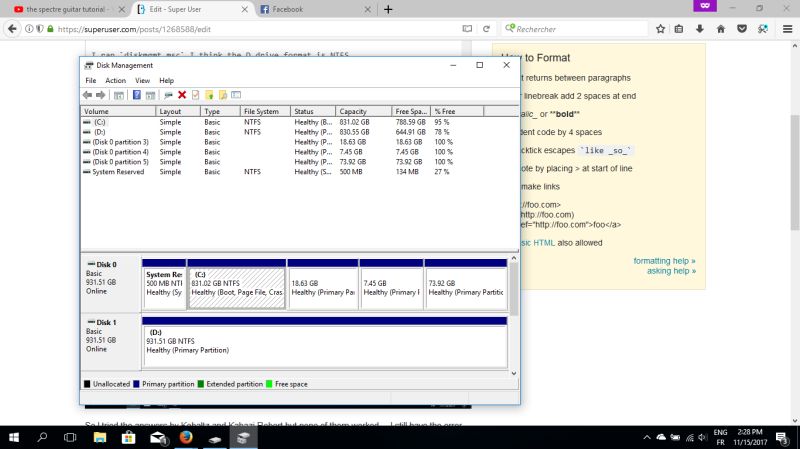Screen dimensions: 800x449
Task: Click the bookmark star icon in Firefox
Action: (x=660, y=29)
